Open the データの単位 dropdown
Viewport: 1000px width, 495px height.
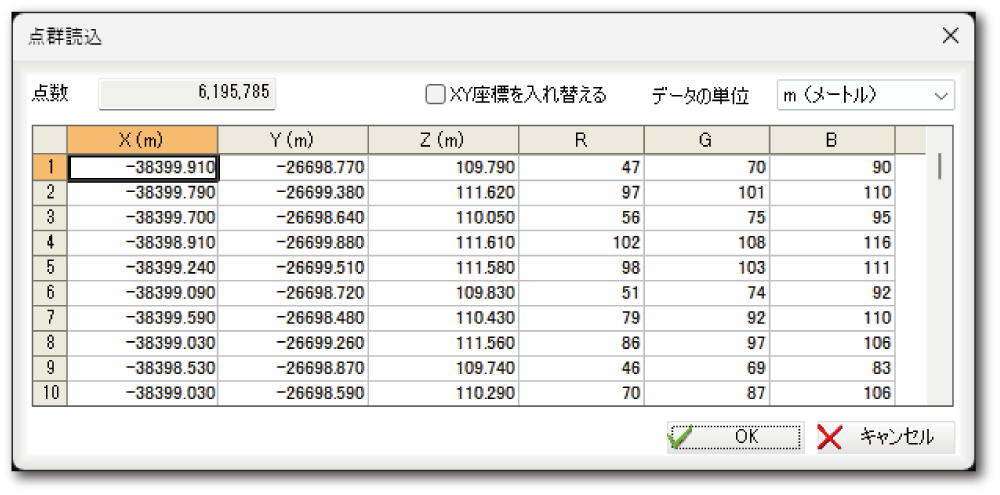865,95
